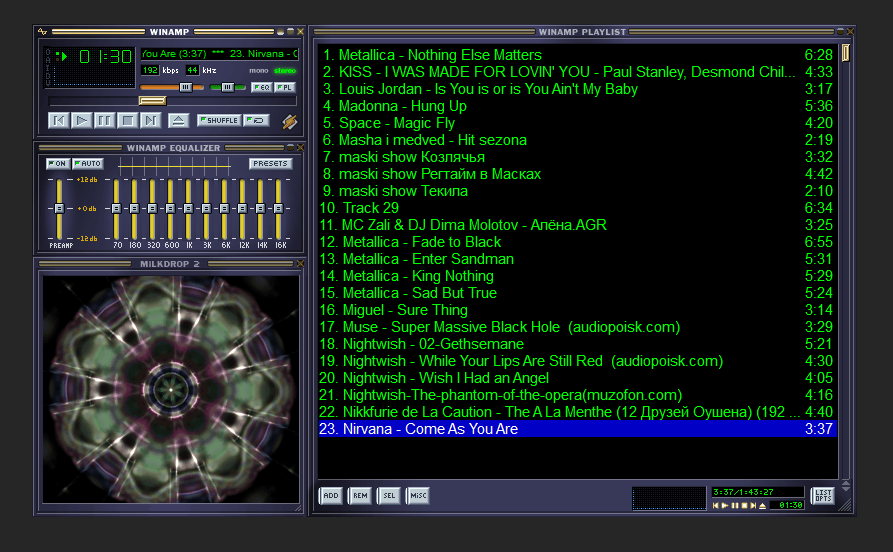Viewport: 893px width, 552px height.
Task: Click the 320 Hz equalizer band slider
Action: click(x=152, y=208)
